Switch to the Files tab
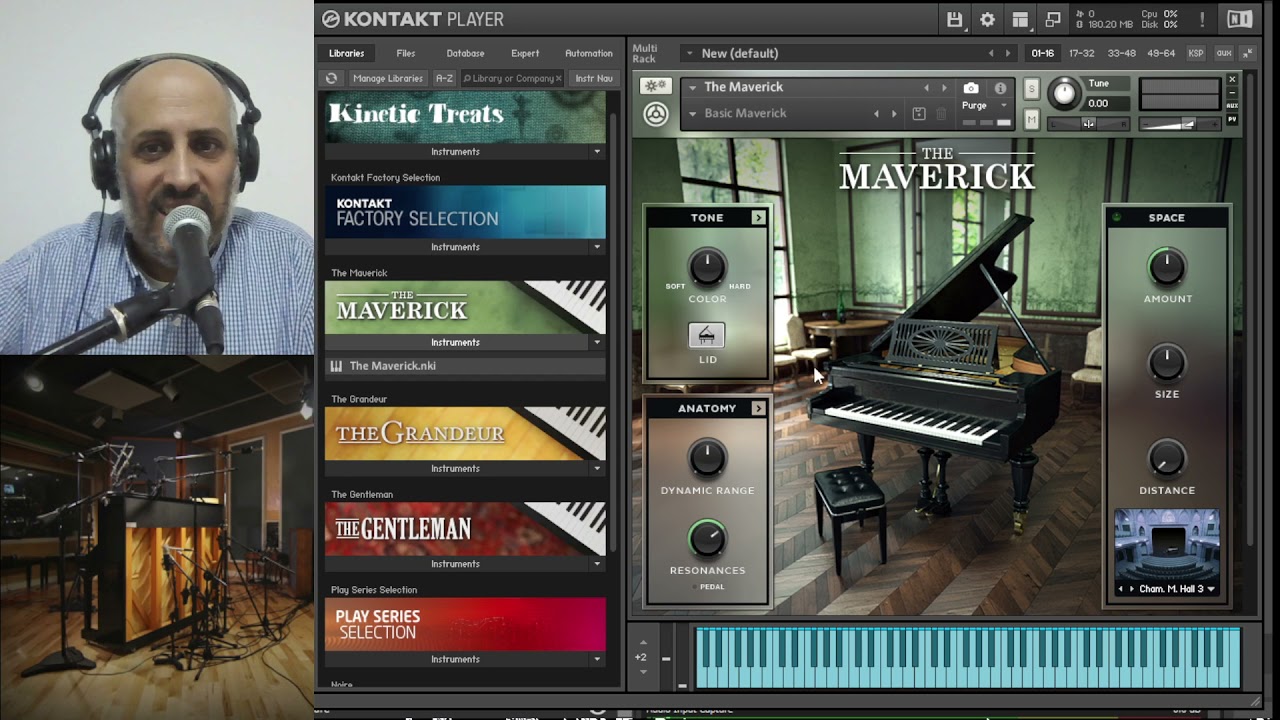The image size is (1280, 720). tap(405, 53)
